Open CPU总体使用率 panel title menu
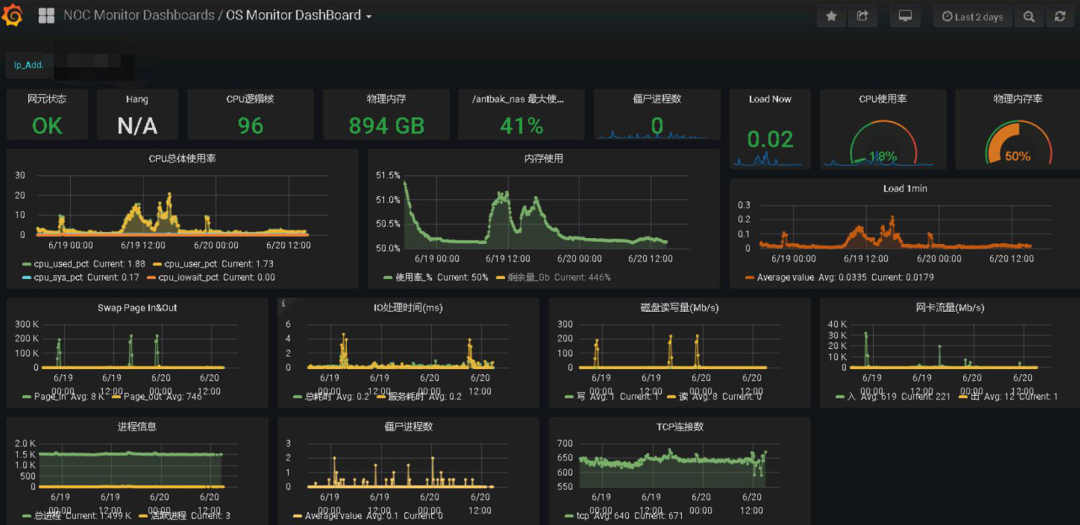1080x525 pixels. click(182, 158)
